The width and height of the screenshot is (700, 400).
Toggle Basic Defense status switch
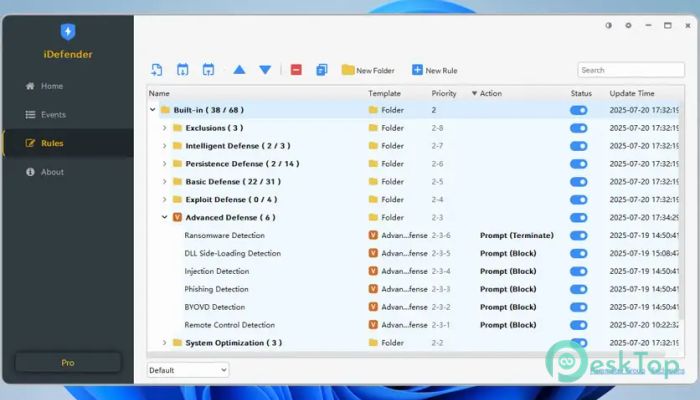579,182
